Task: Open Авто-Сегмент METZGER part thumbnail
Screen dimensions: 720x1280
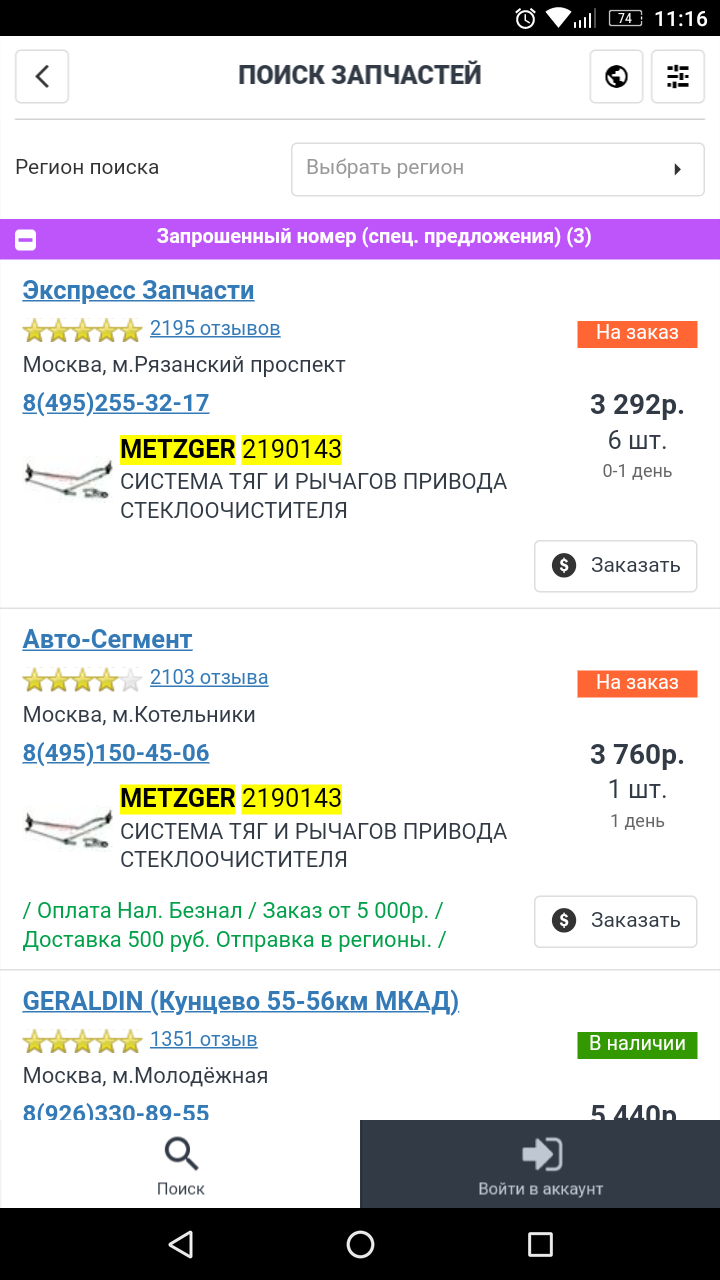Action: pyautogui.click(x=68, y=826)
